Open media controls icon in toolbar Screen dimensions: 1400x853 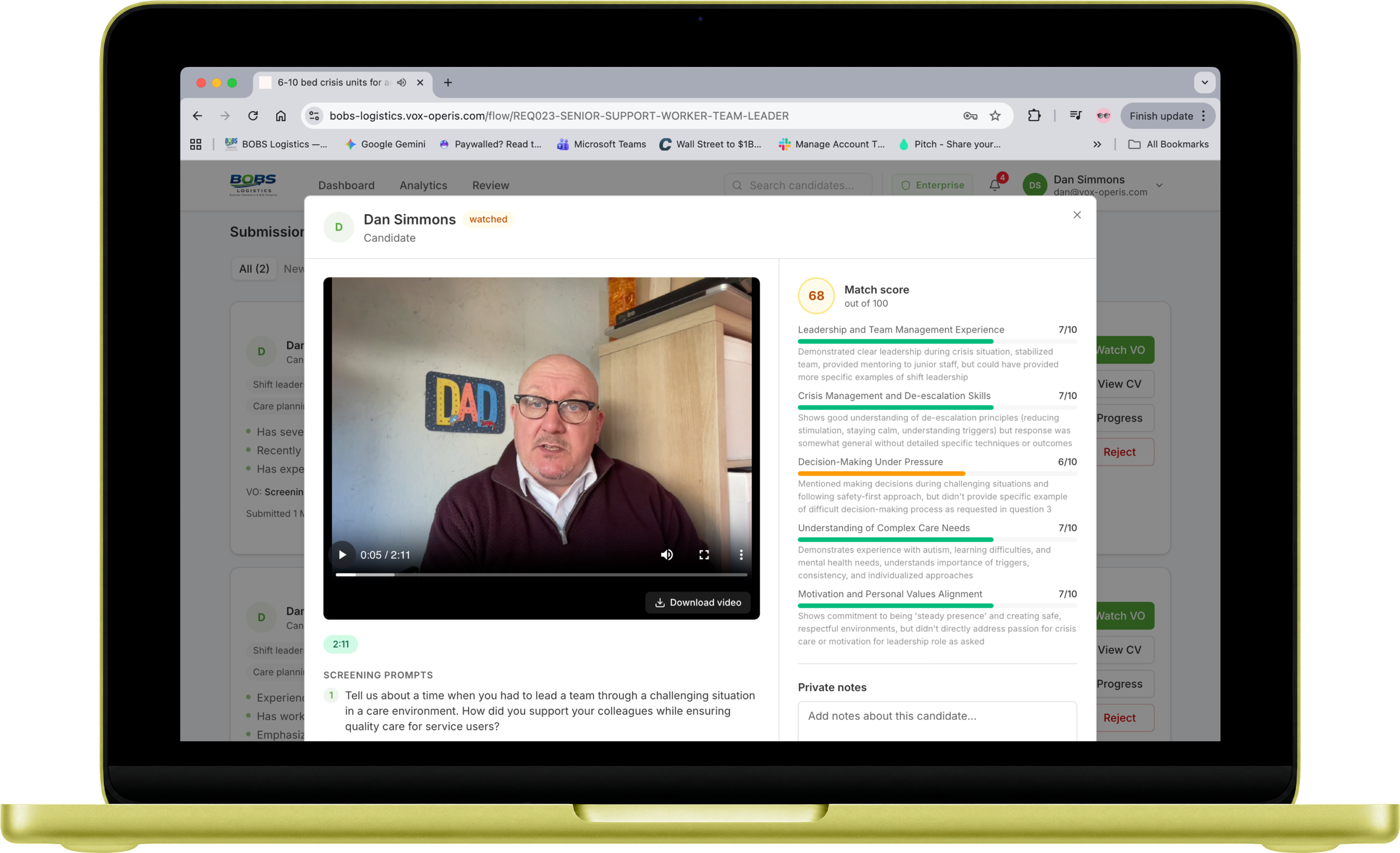pos(1076,116)
